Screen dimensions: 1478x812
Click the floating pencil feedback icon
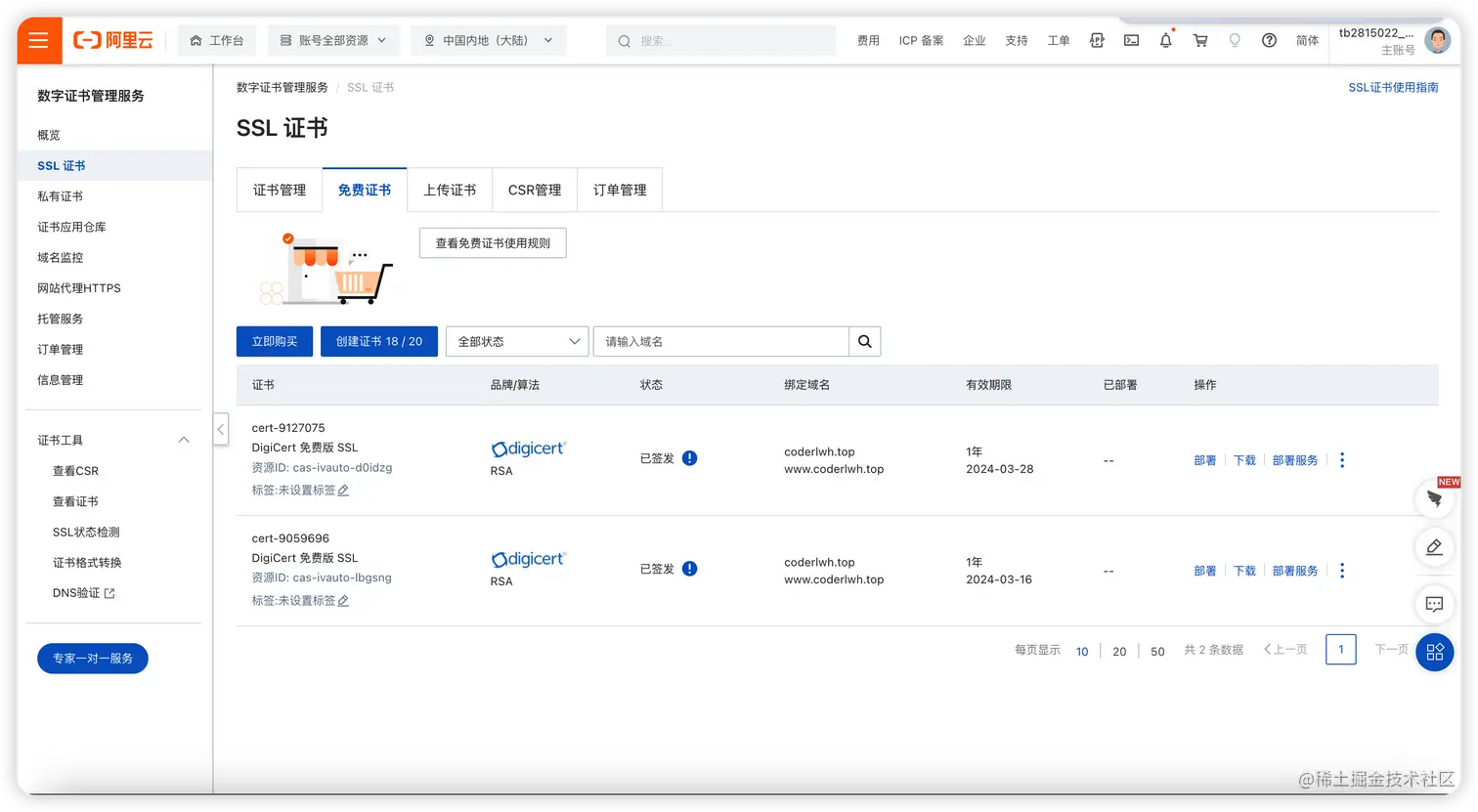tap(1434, 547)
